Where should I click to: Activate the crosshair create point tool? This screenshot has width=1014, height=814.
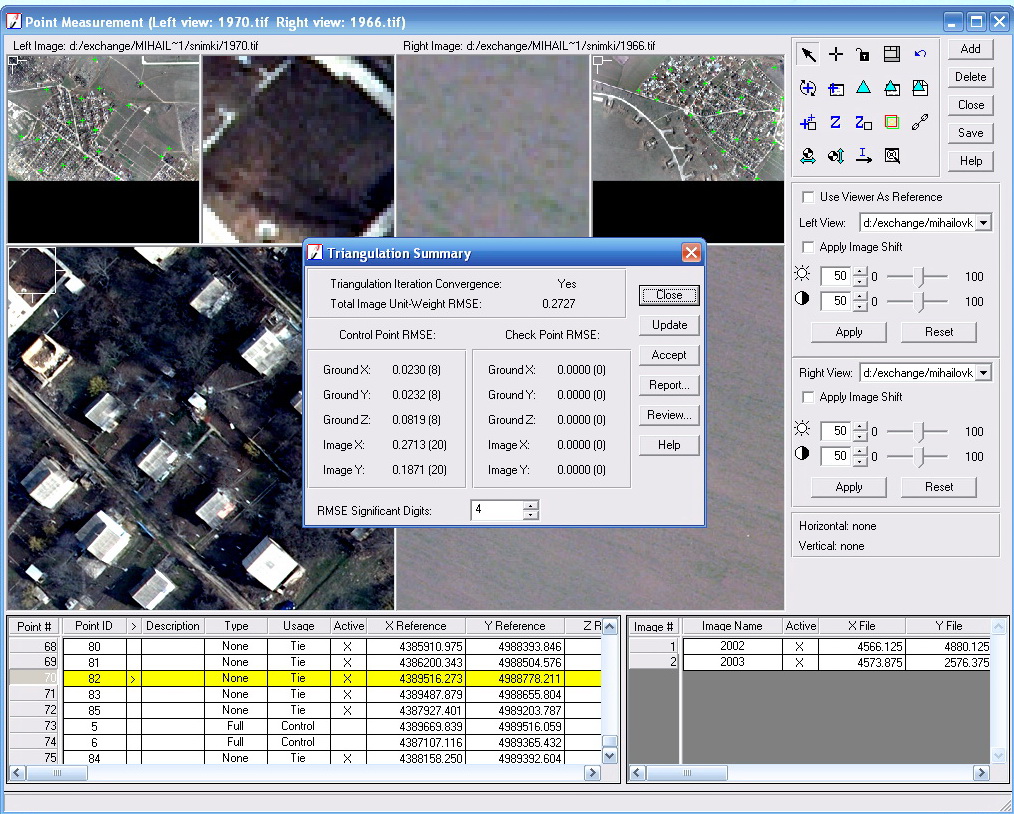click(836, 55)
